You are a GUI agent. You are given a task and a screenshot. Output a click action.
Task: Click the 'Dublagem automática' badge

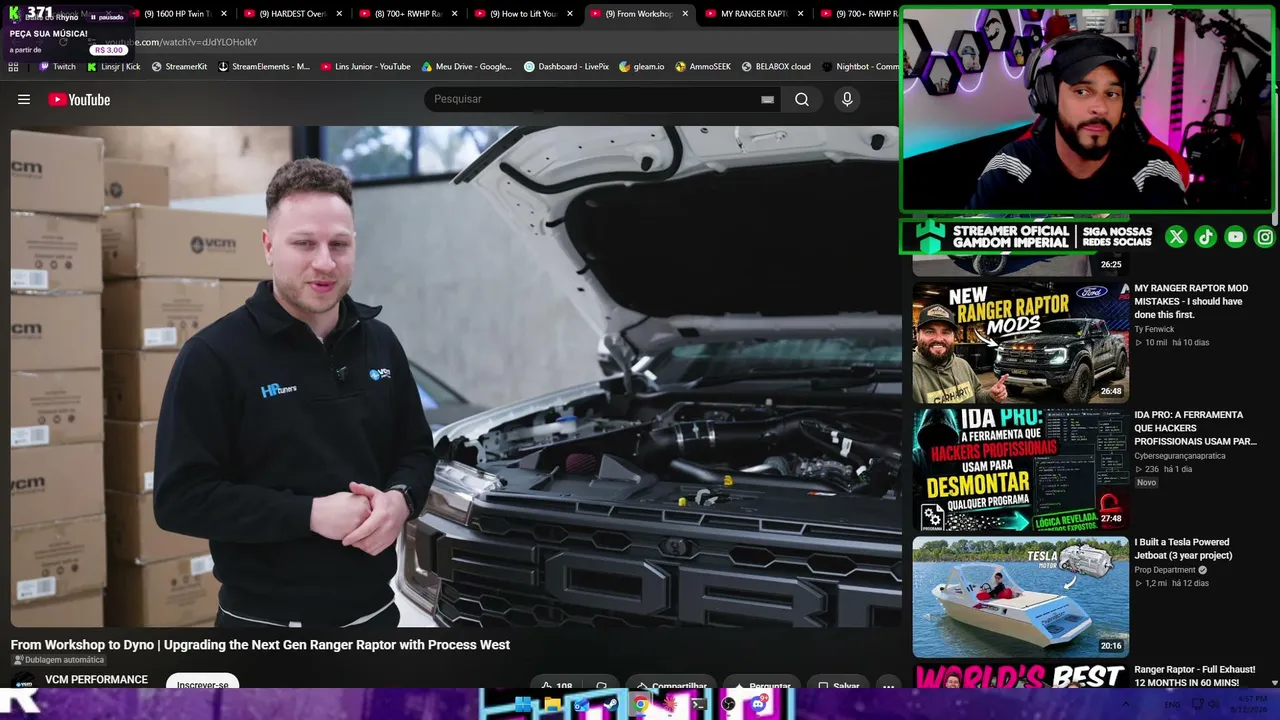tap(58, 660)
